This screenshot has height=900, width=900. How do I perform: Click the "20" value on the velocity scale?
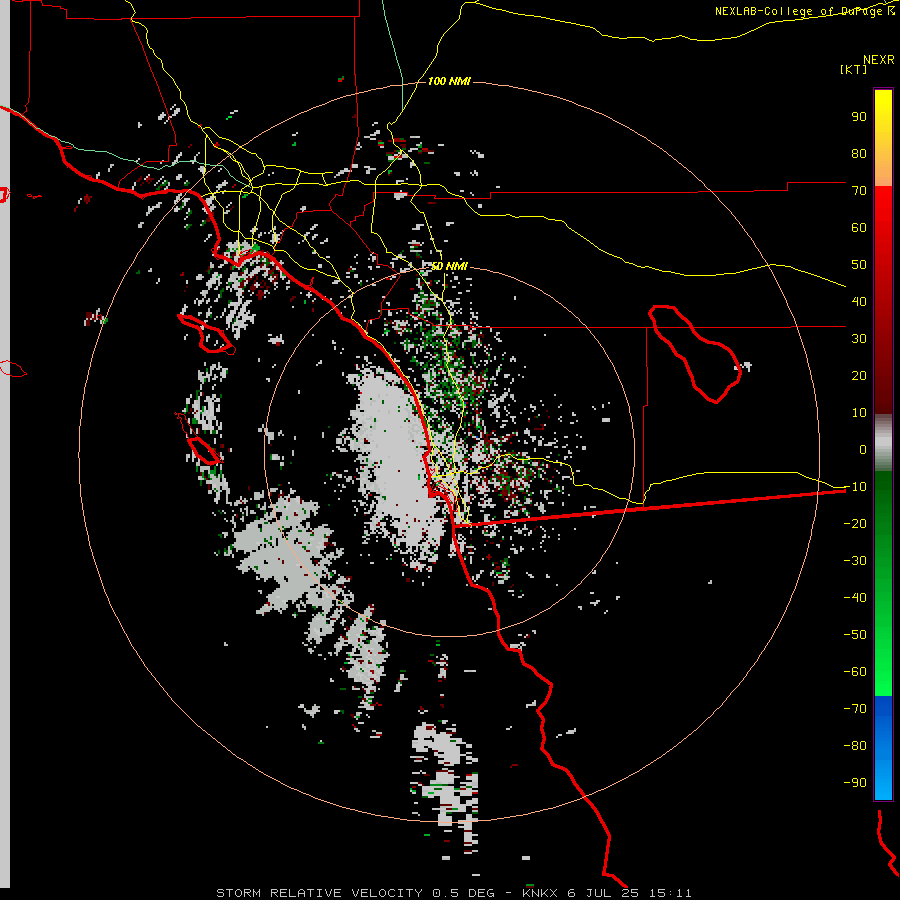[x=859, y=376]
